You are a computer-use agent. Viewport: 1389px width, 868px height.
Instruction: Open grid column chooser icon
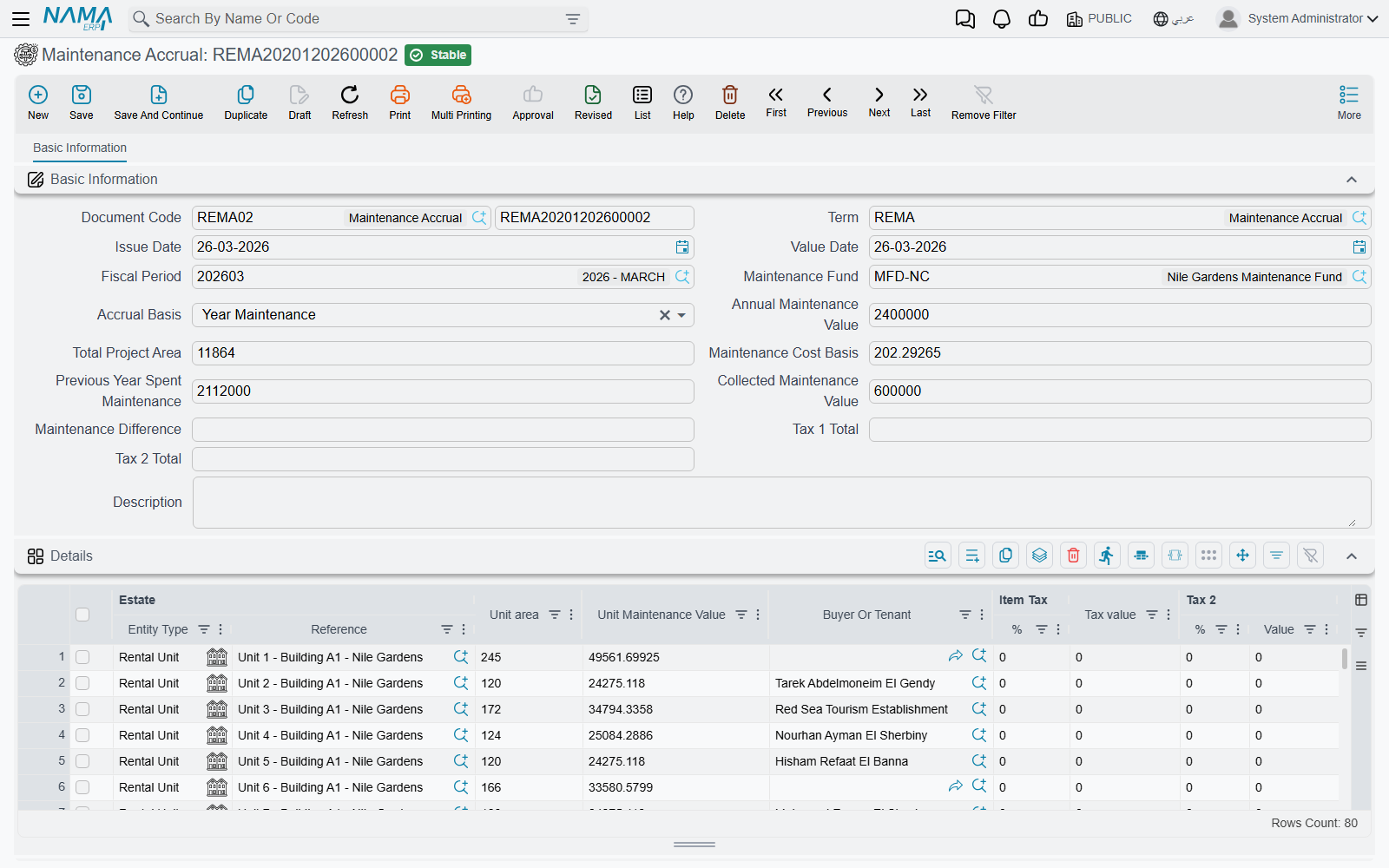point(1361,600)
